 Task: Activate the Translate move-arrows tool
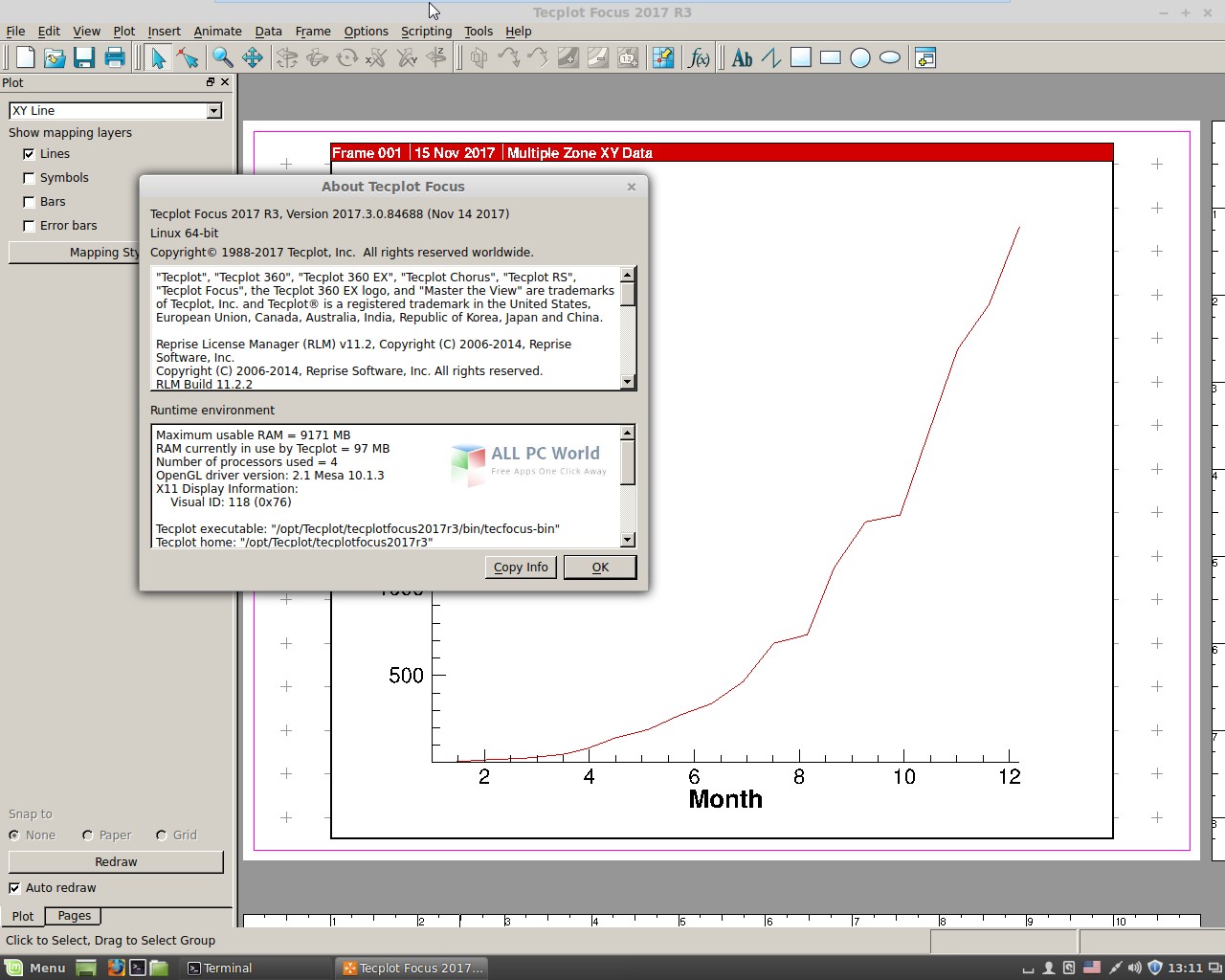[253, 57]
